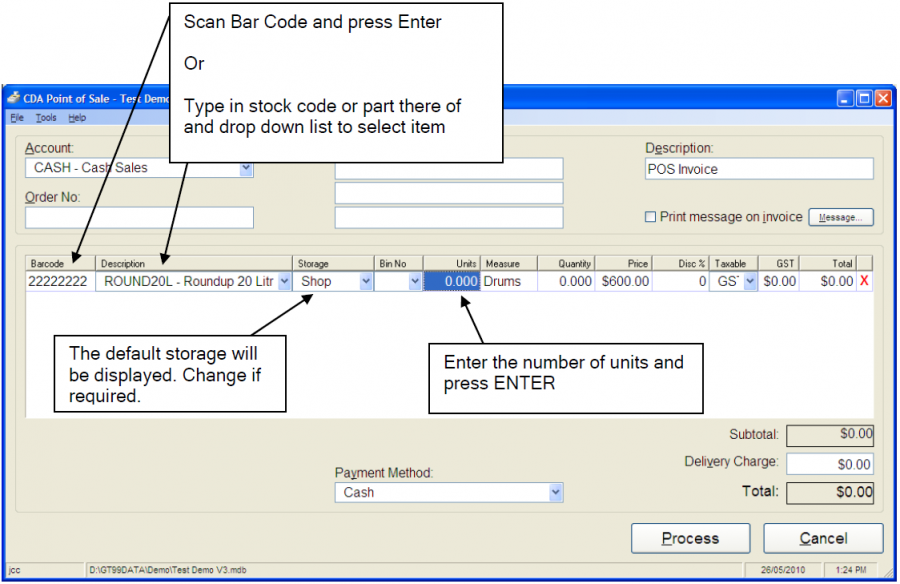This screenshot has width=900, height=584.
Task: Expand the Storage dropdown showing Shop
Action: point(365,282)
